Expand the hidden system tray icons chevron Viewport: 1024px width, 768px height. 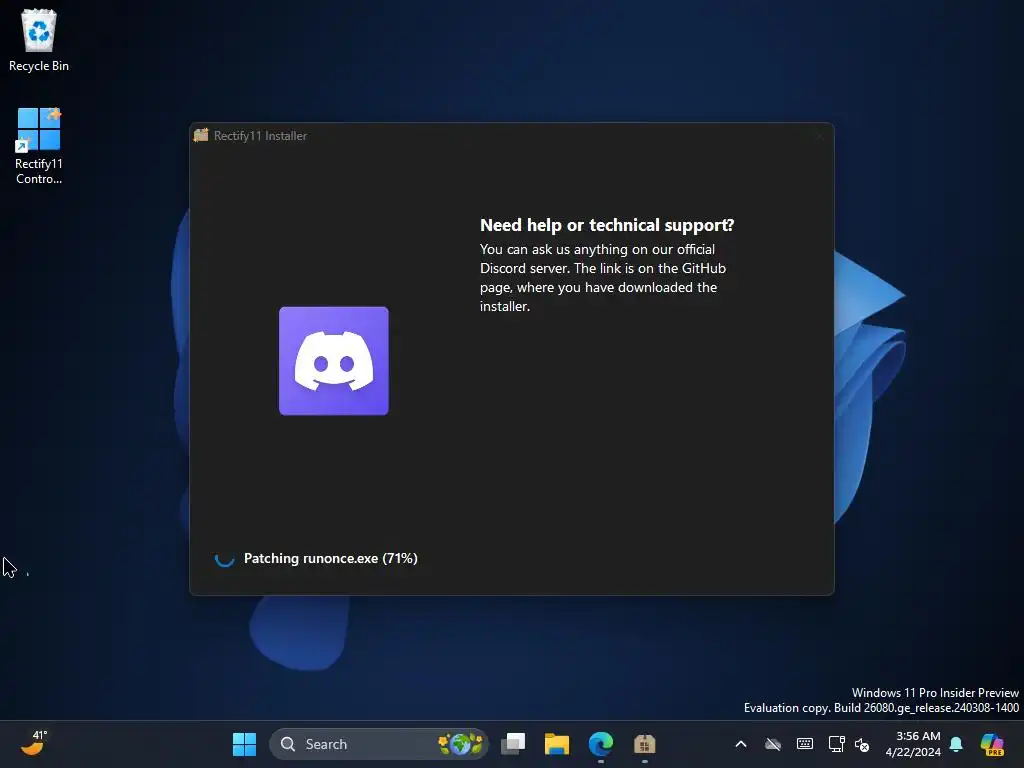(741, 744)
